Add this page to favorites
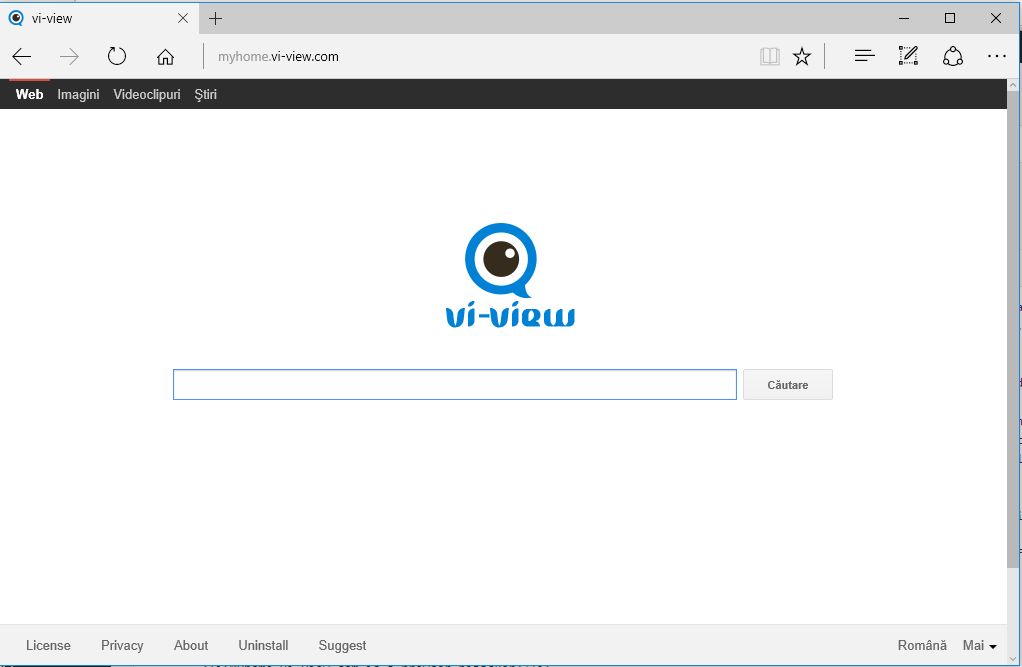 pyautogui.click(x=801, y=56)
